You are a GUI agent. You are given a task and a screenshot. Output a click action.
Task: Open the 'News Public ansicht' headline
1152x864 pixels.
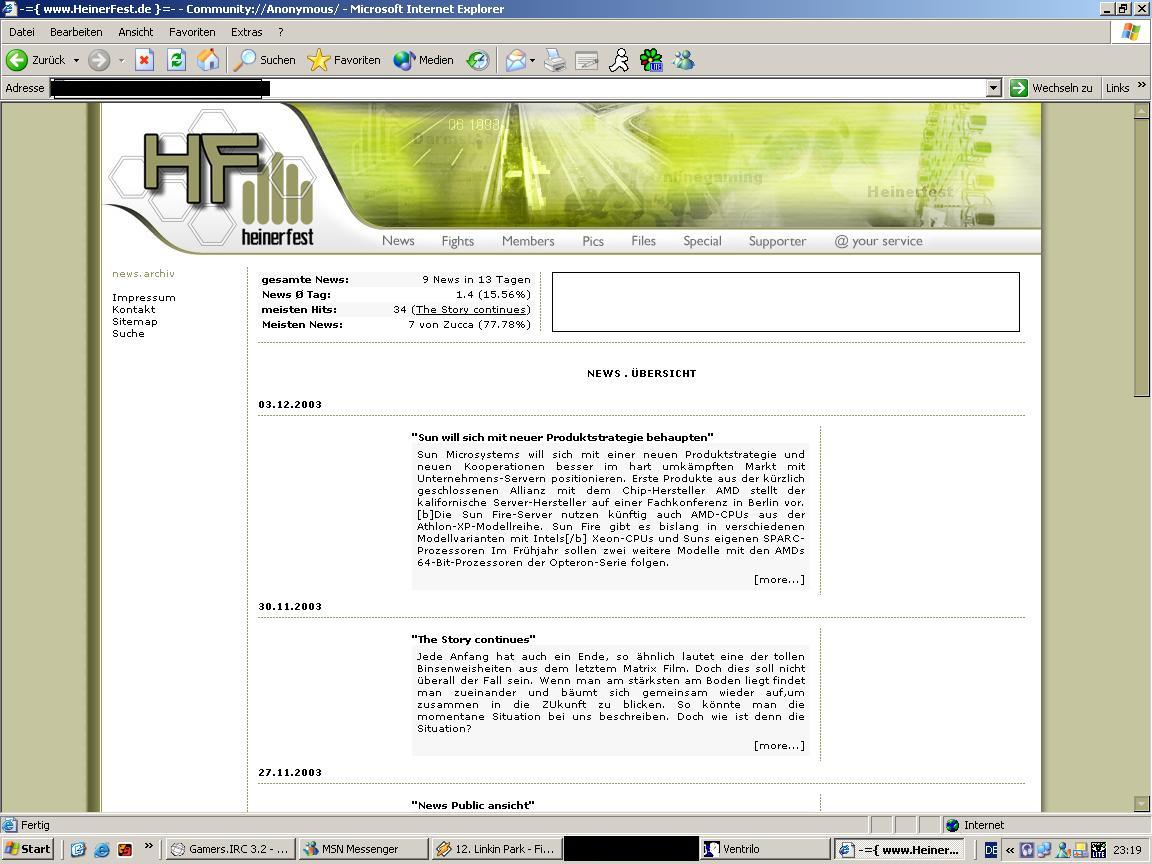pos(472,805)
